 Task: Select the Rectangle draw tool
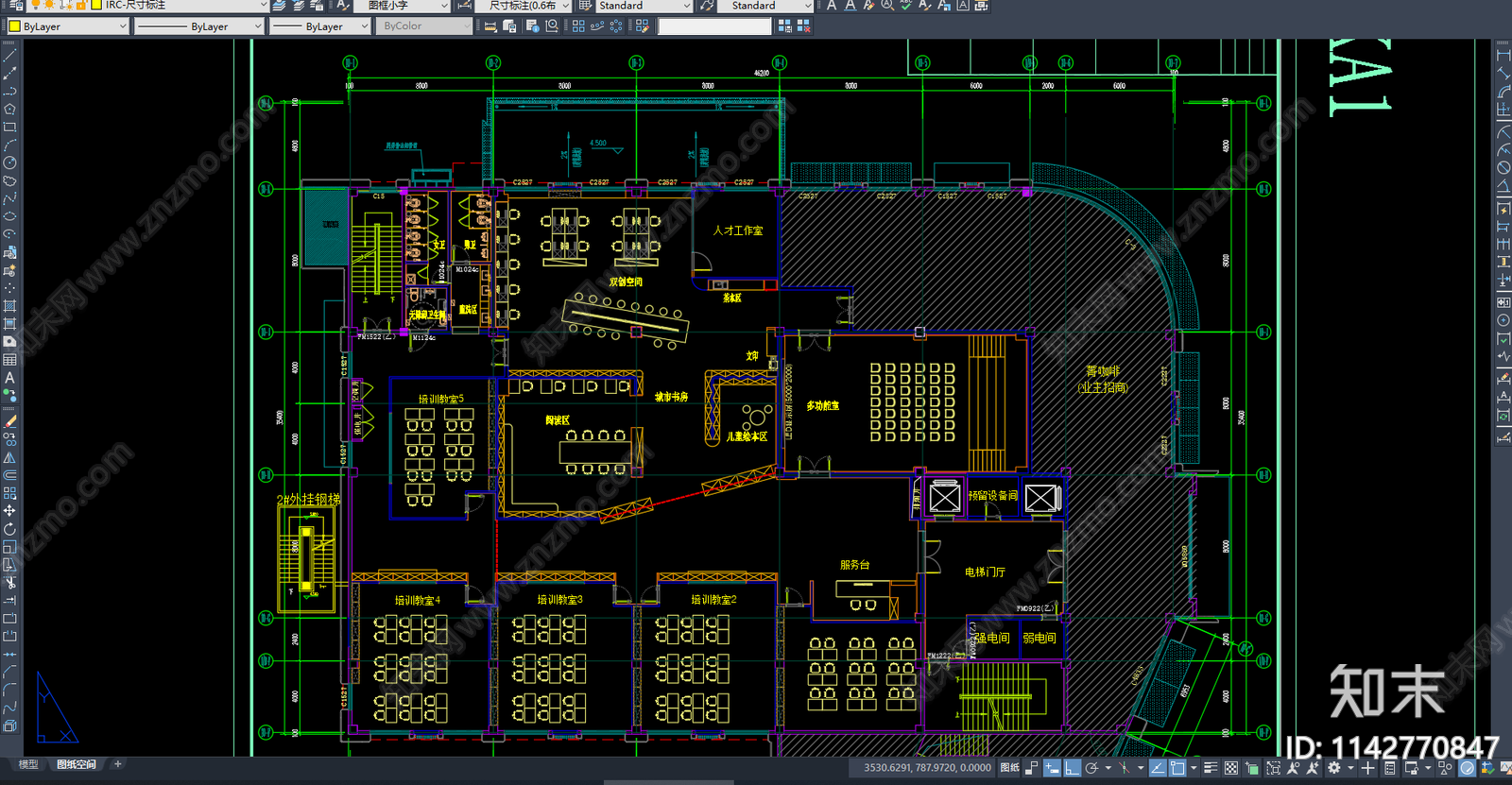click(9, 127)
